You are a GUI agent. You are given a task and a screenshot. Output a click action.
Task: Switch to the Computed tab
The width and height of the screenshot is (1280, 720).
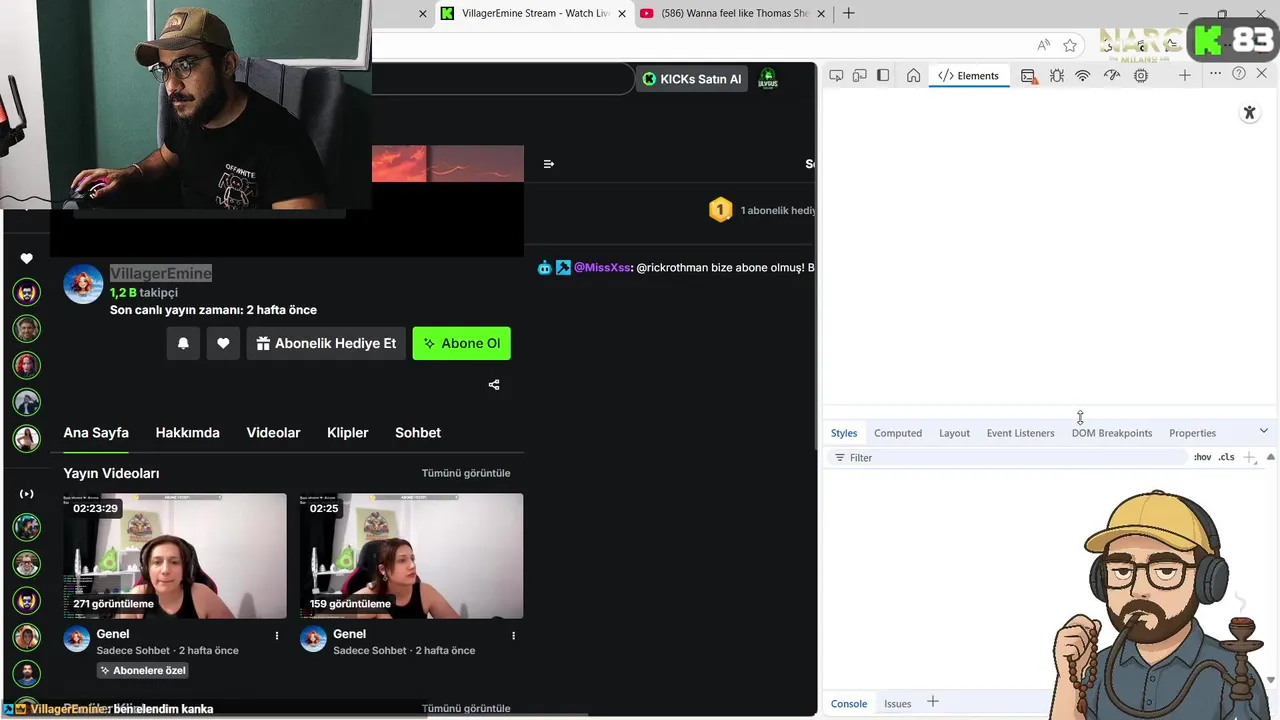(x=898, y=433)
